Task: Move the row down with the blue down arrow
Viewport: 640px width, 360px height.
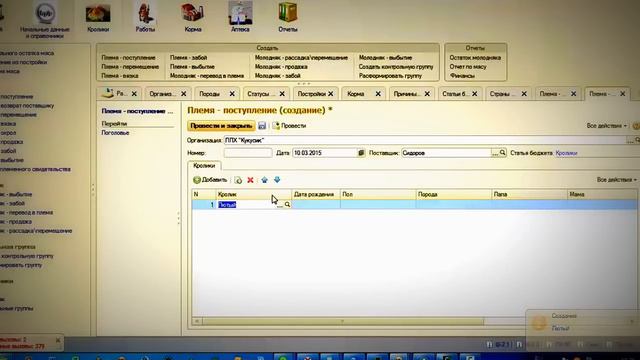Action: pyautogui.click(x=277, y=180)
